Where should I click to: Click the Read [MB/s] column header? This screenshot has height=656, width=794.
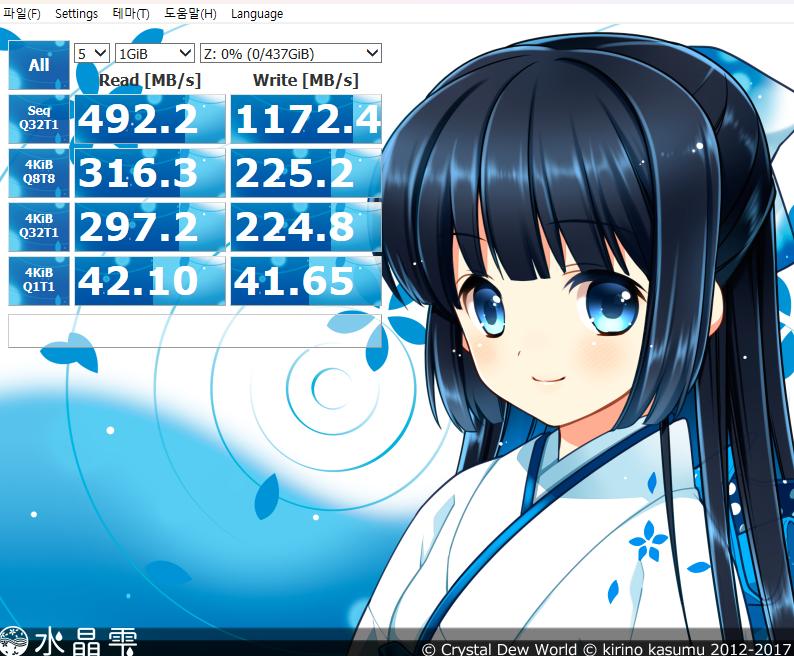[150, 80]
